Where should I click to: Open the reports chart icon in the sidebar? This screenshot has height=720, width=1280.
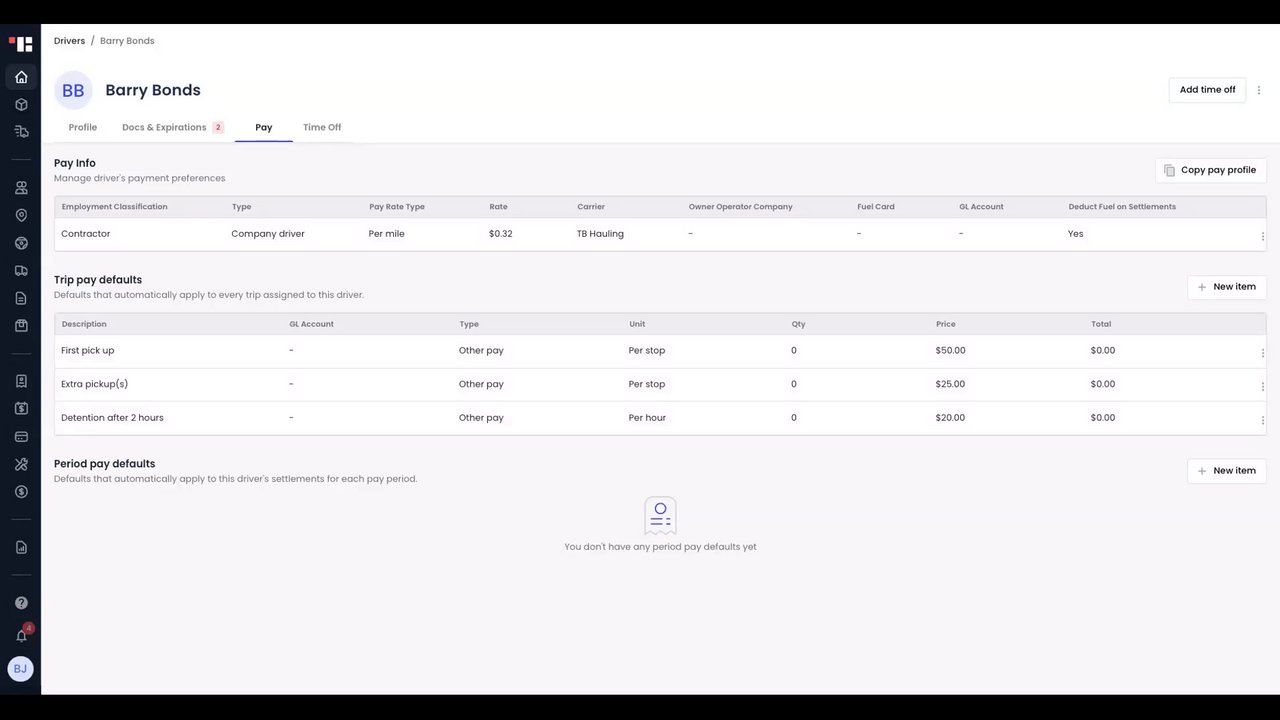21,547
